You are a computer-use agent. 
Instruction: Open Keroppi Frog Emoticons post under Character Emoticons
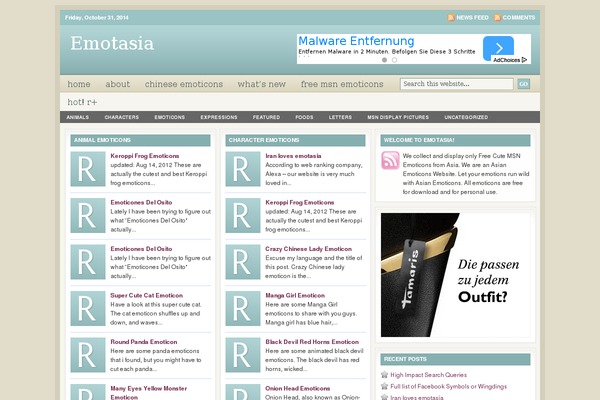(x=300, y=202)
